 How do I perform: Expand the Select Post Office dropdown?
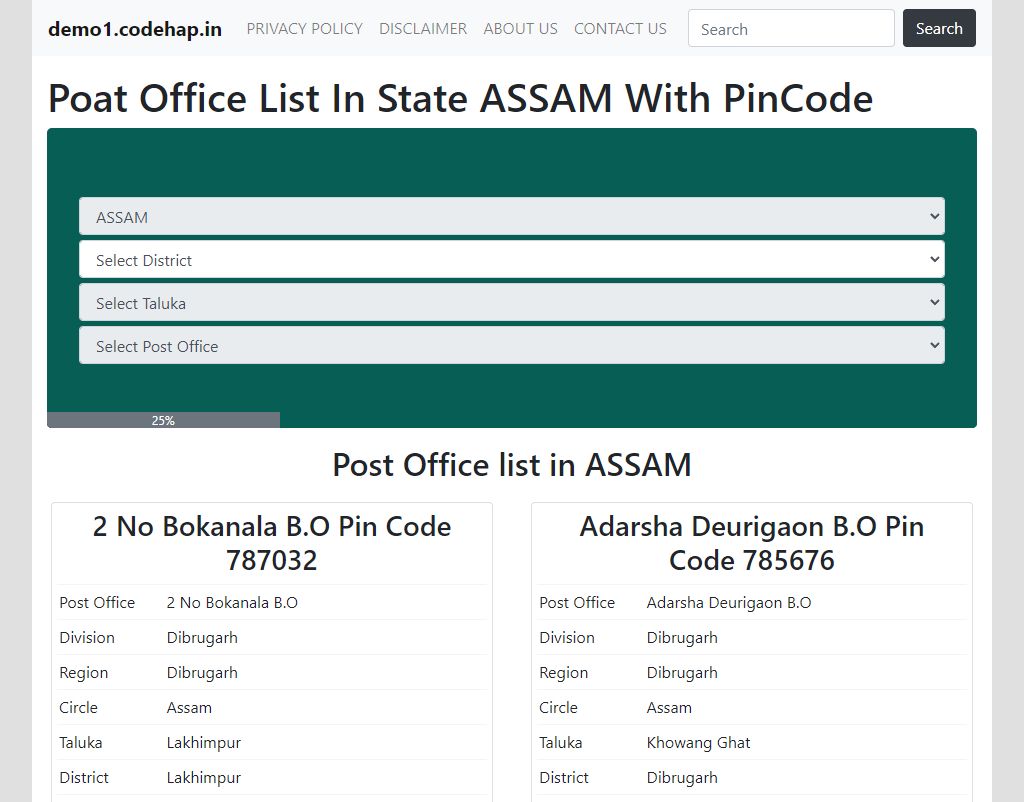pos(511,346)
